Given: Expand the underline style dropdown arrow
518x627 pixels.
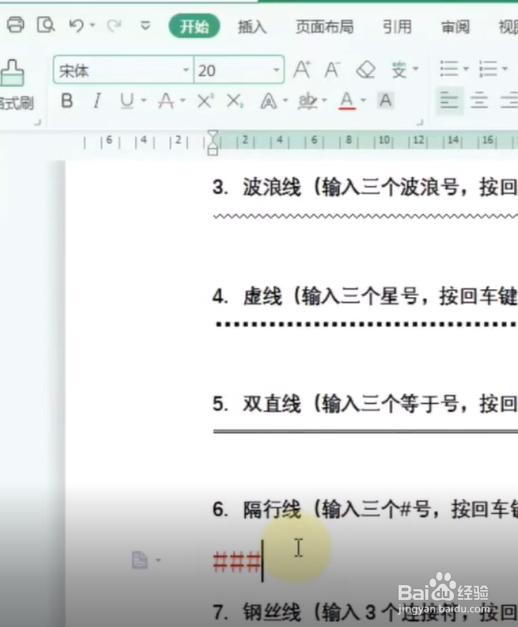Looking at the screenshot, I should (144, 100).
